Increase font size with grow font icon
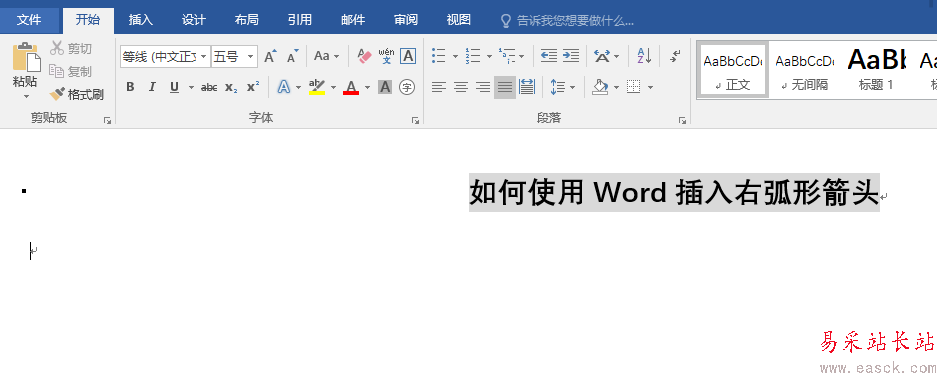The image size is (937, 383). tap(270, 57)
